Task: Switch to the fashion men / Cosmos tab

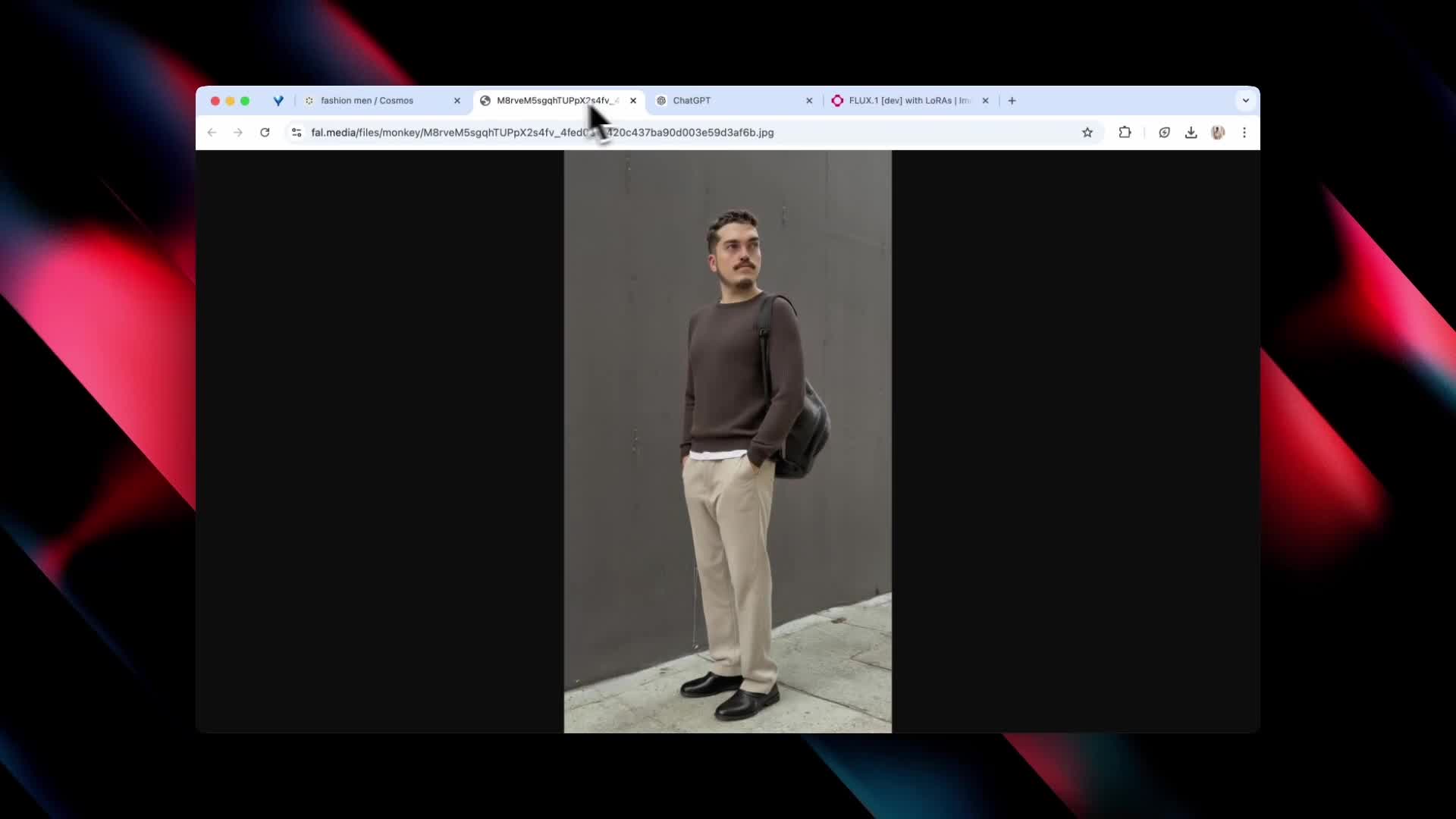Action: [x=367, y=101]
